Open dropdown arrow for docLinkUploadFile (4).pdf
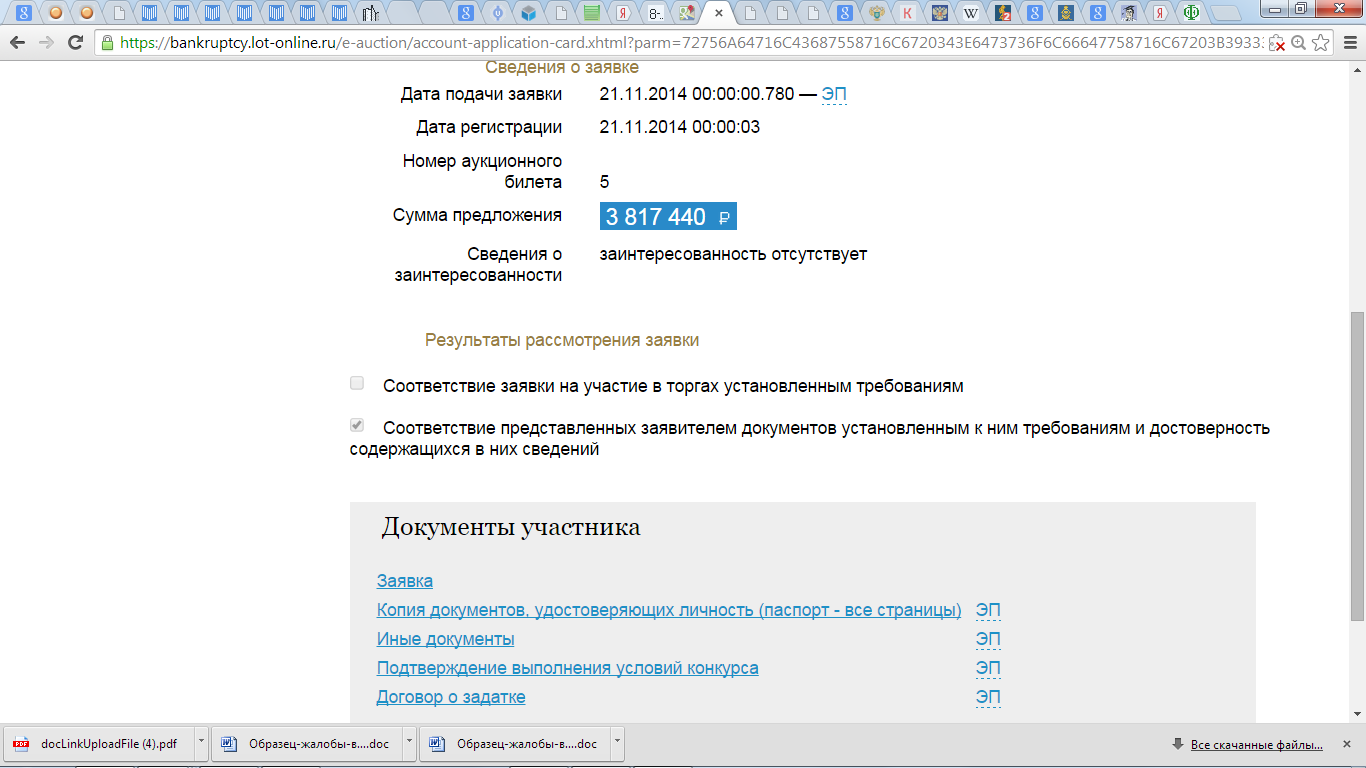This screenshot has height=768, width=1366. 201,744
